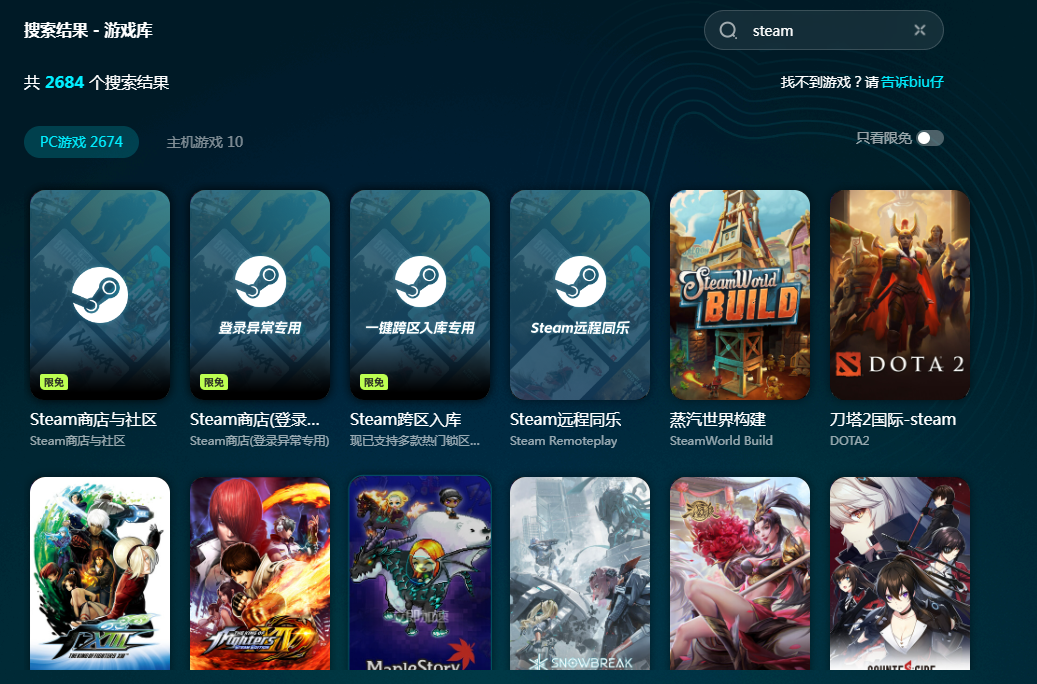Screen dimensions: 1037x684
Task: Open the Snowbreak game cover
Action: point(580,573)
